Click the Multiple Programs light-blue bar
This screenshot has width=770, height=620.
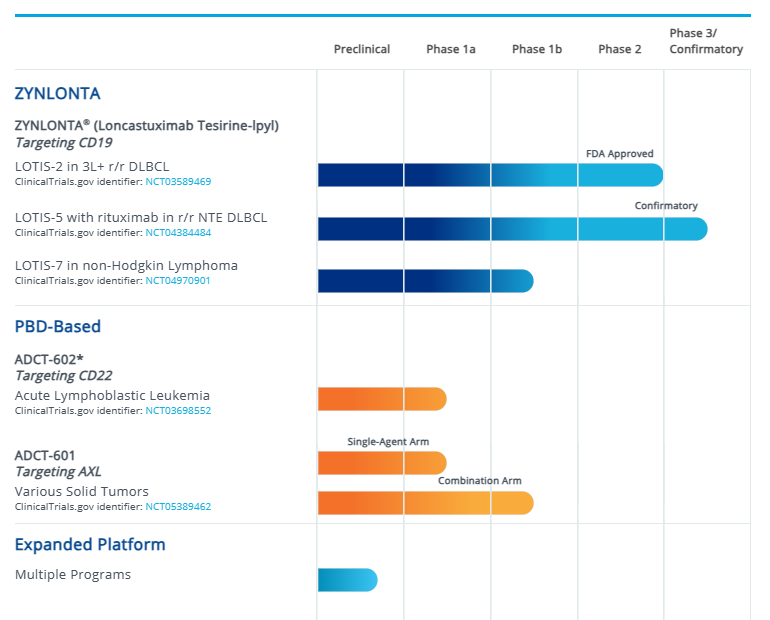click(x=348, y=580)
